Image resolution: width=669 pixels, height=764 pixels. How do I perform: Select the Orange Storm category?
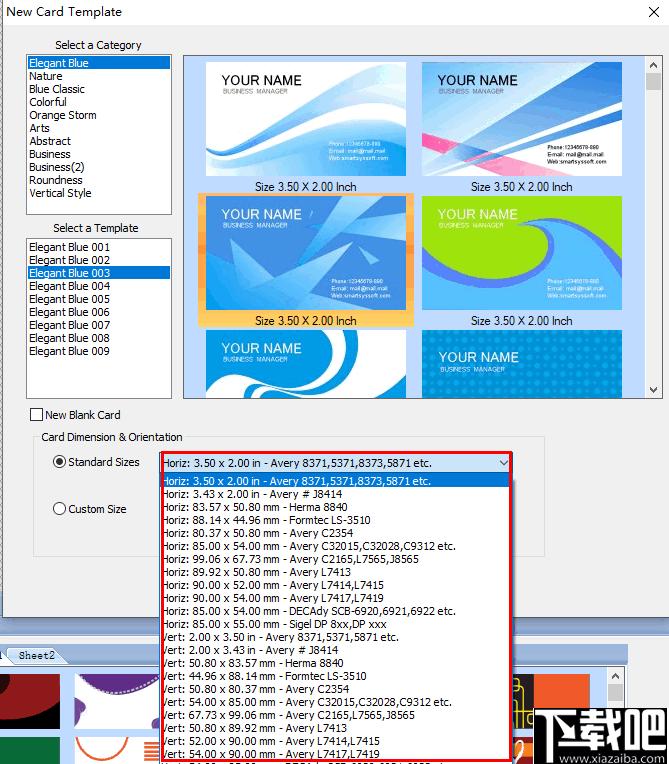tap(63, 115)
